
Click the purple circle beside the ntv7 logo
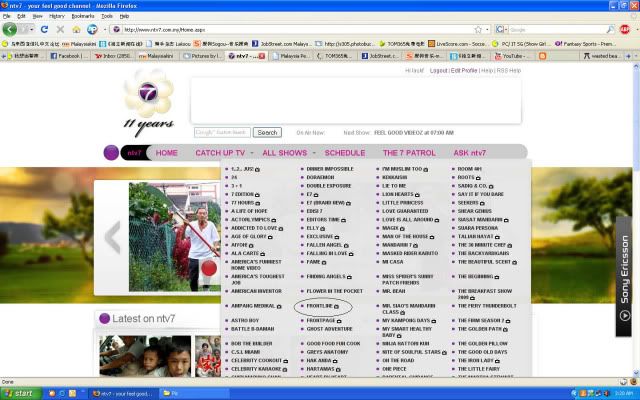click(111, 153)
